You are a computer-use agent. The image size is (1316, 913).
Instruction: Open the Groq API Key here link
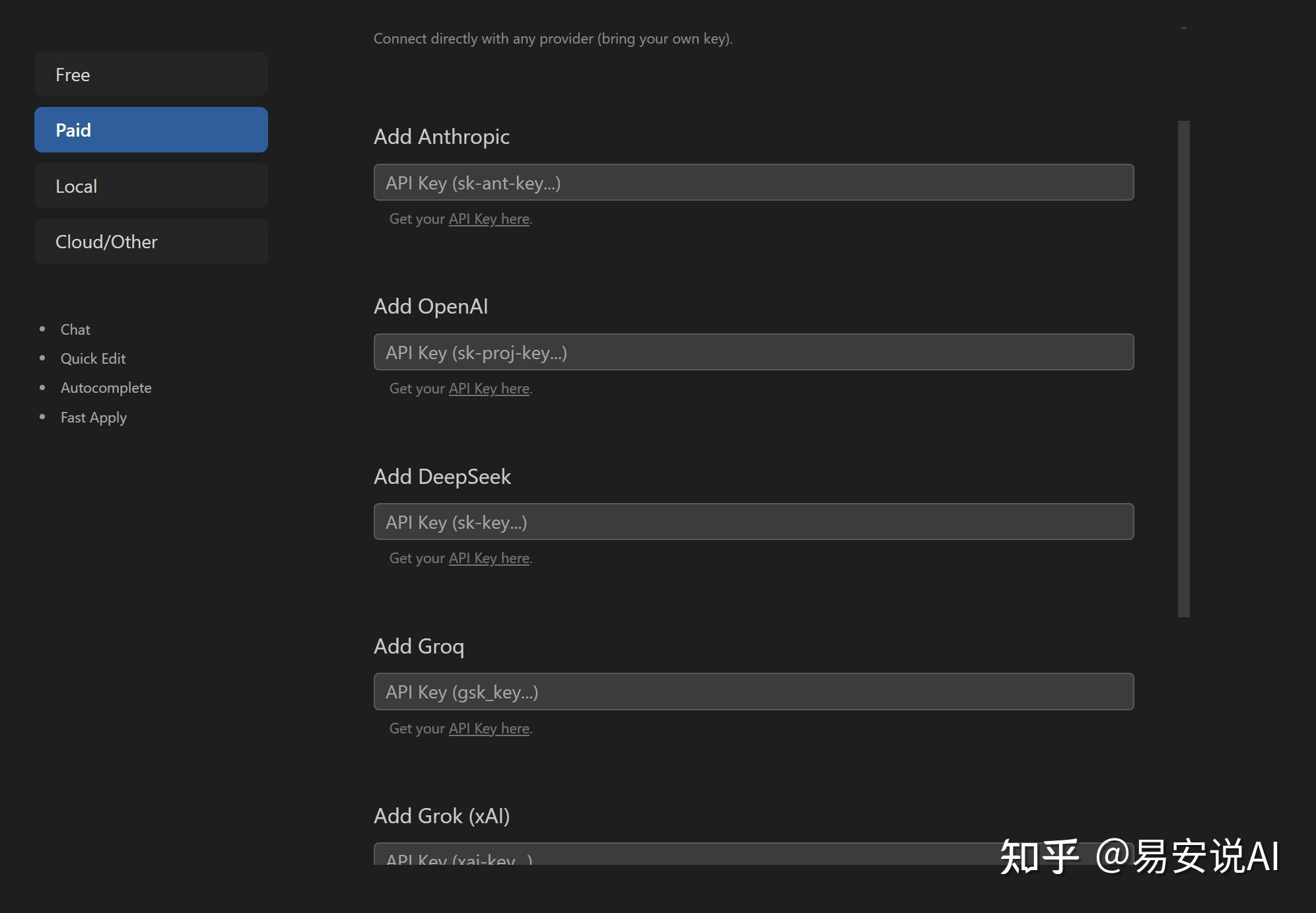[489, 727]
